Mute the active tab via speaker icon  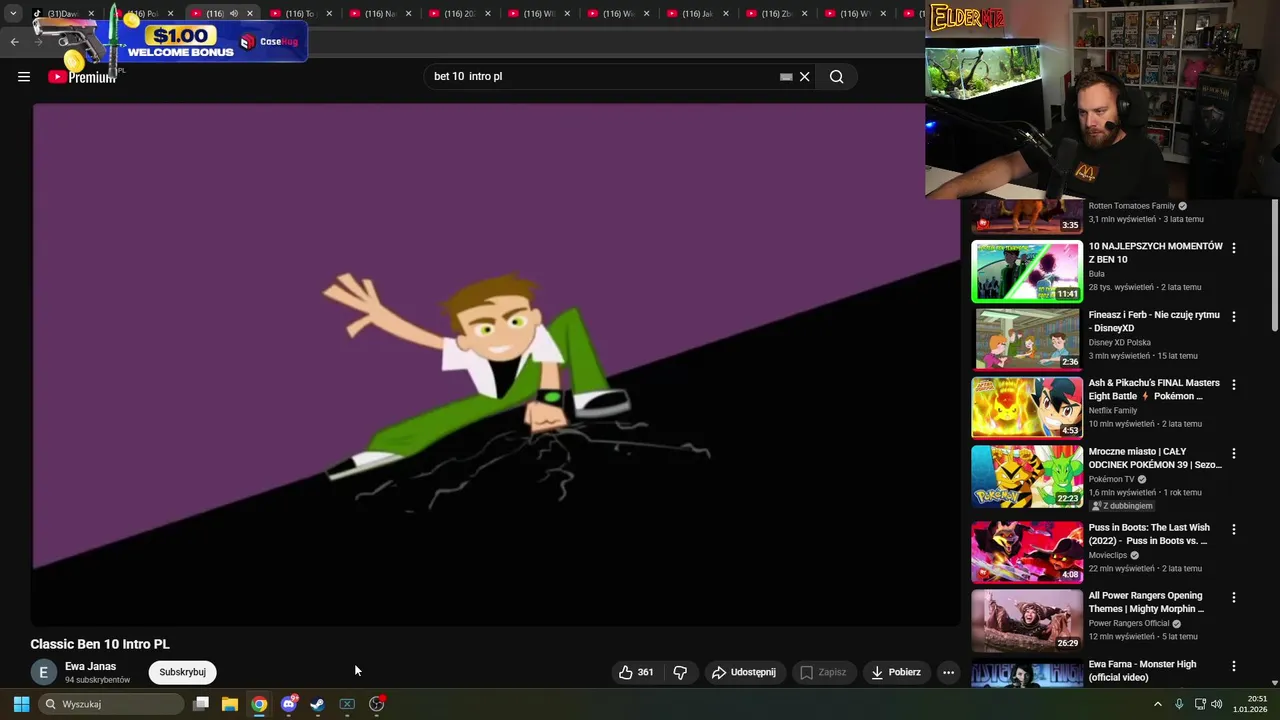point(234,14)
